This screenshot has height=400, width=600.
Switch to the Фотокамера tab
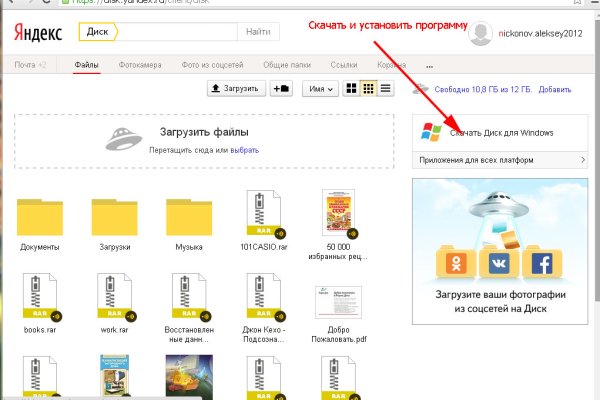(x=140, y=63)
